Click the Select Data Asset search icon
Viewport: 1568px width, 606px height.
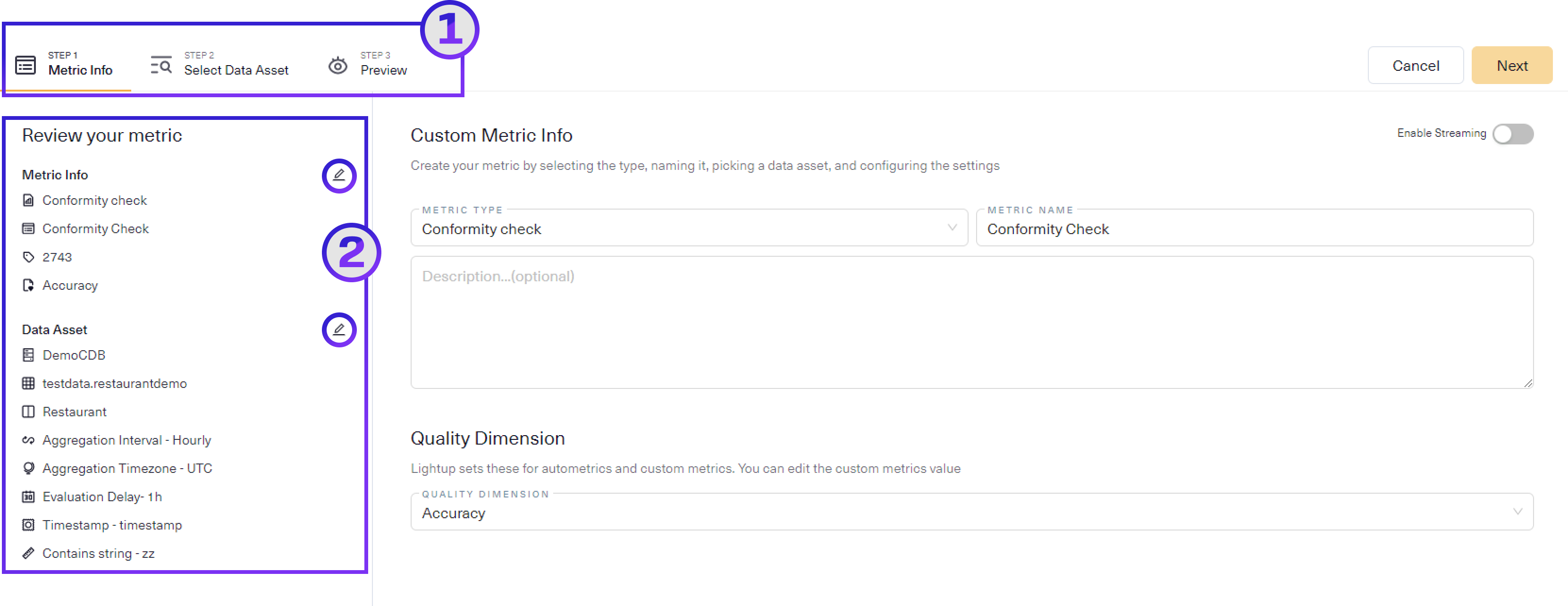161,65
